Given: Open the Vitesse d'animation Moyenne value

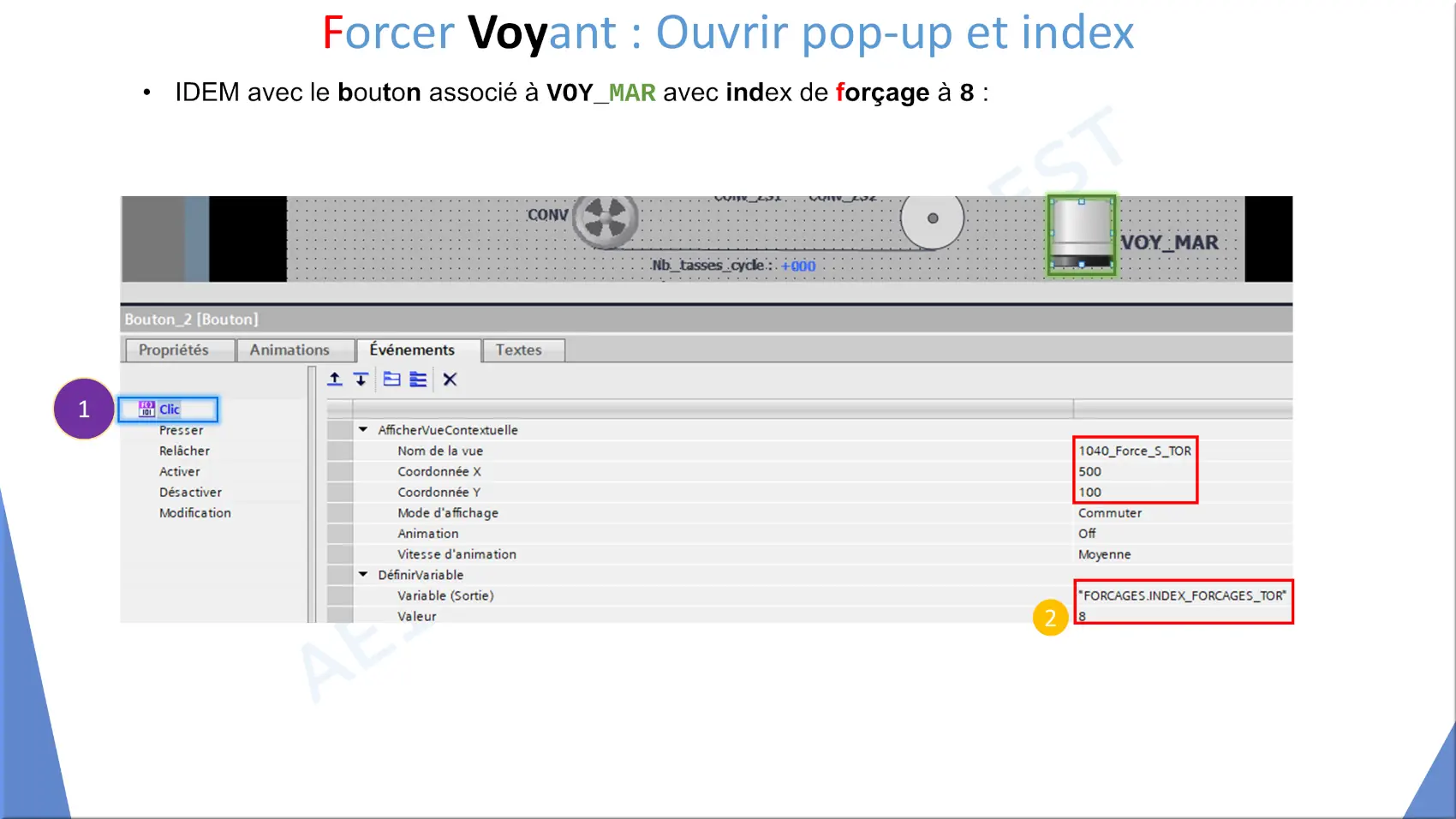Looking at the screenshot, I should tap(1104, 554).
